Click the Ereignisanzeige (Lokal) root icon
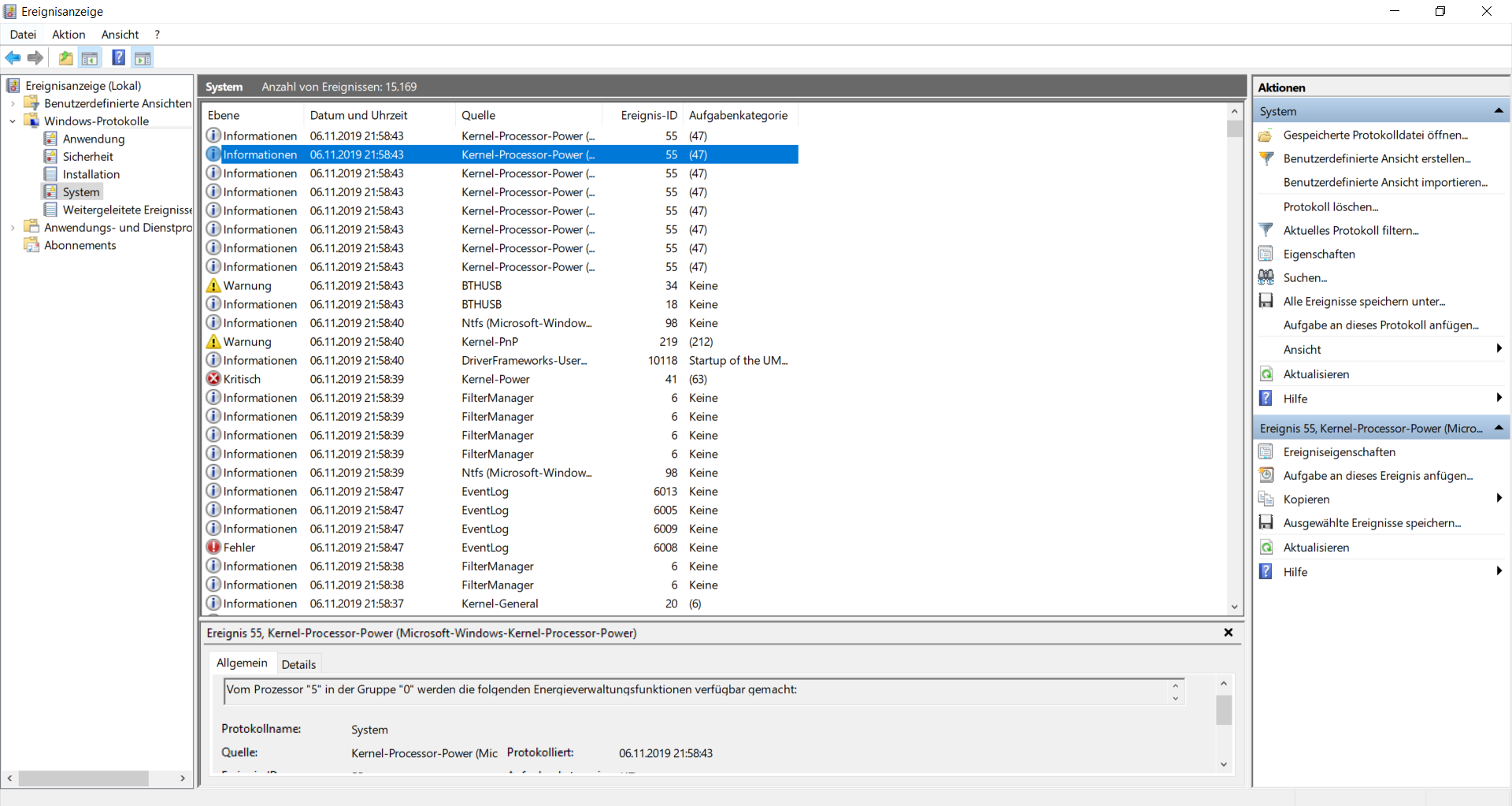Image resolution: width=1512 pixels, height=806 pixels. (13, 86)
